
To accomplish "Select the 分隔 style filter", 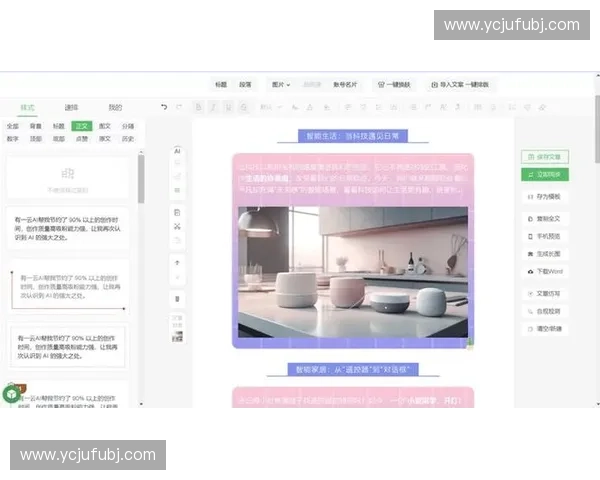I will pos(128,126).
